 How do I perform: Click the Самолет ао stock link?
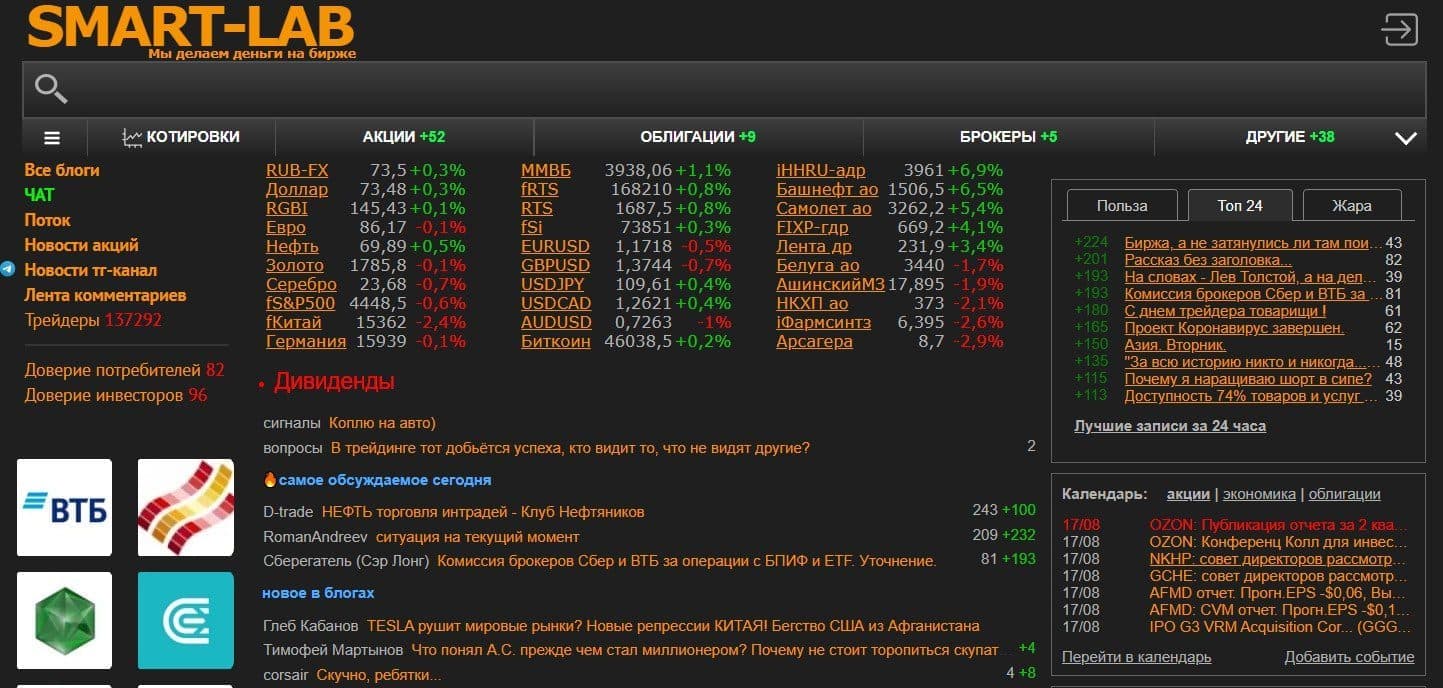(824, 208)
